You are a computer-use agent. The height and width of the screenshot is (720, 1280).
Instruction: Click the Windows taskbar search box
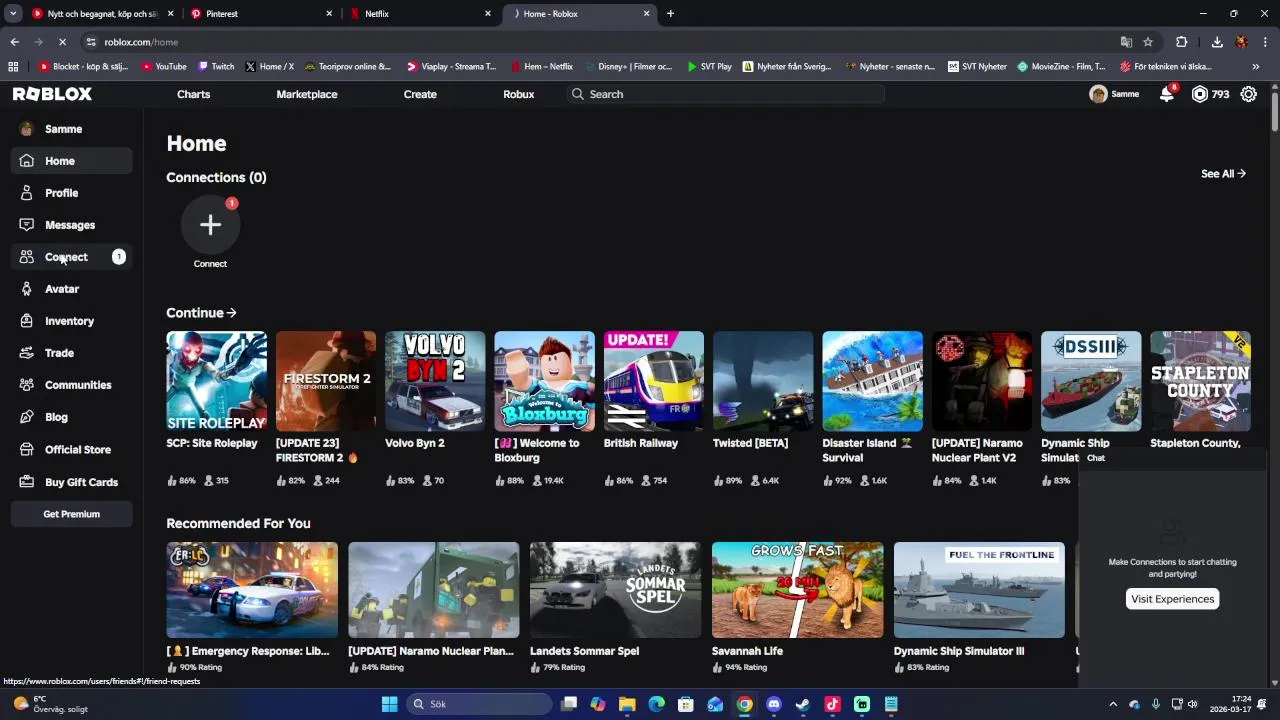(x=479, y=704)
